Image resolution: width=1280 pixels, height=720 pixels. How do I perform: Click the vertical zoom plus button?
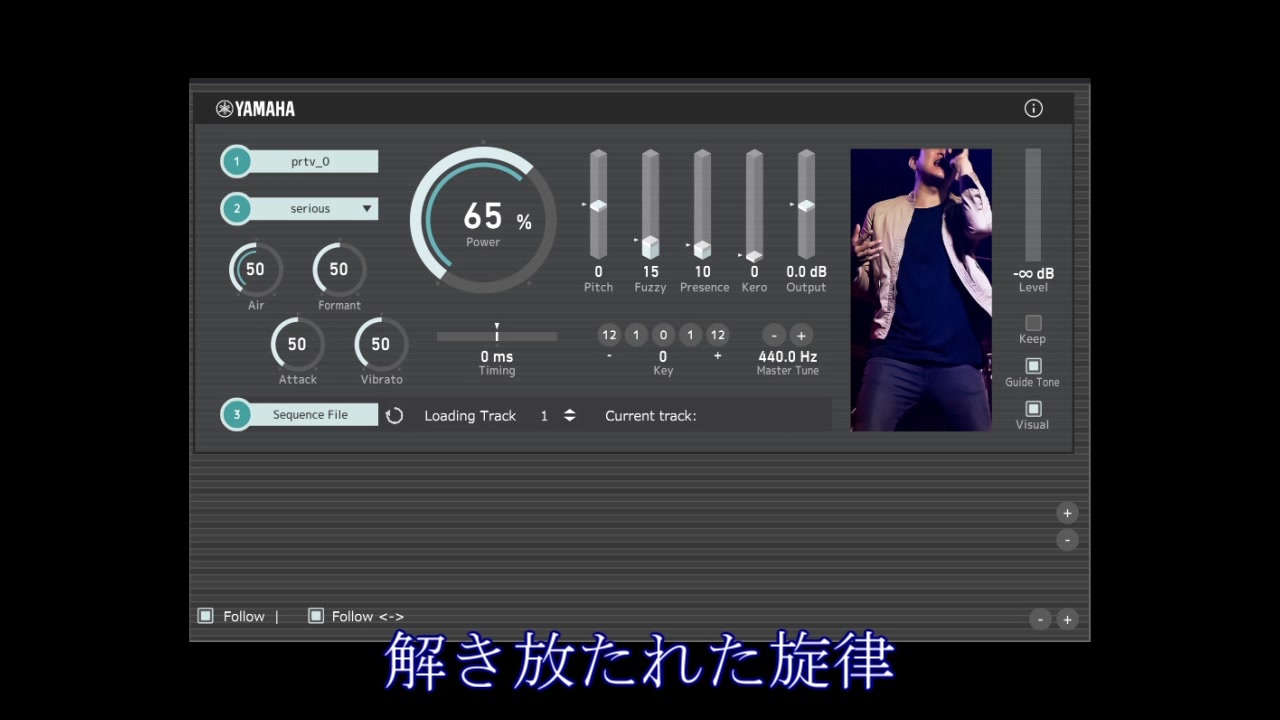[1067, 513]
